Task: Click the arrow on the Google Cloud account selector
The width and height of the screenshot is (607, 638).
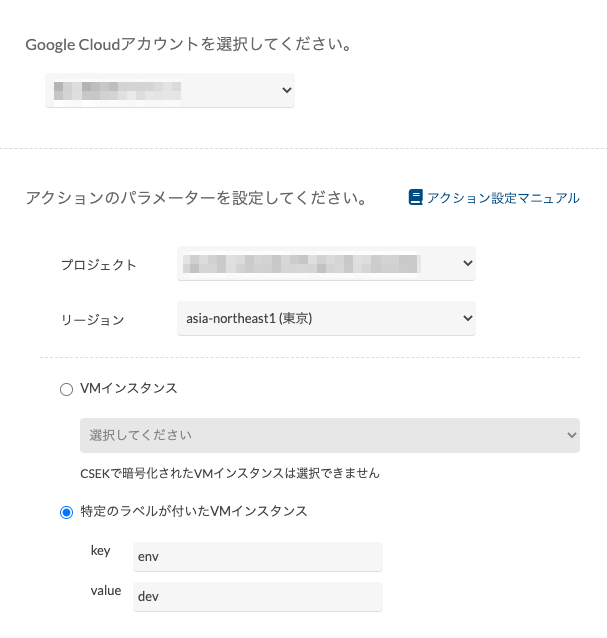Action: pos(286,91)
